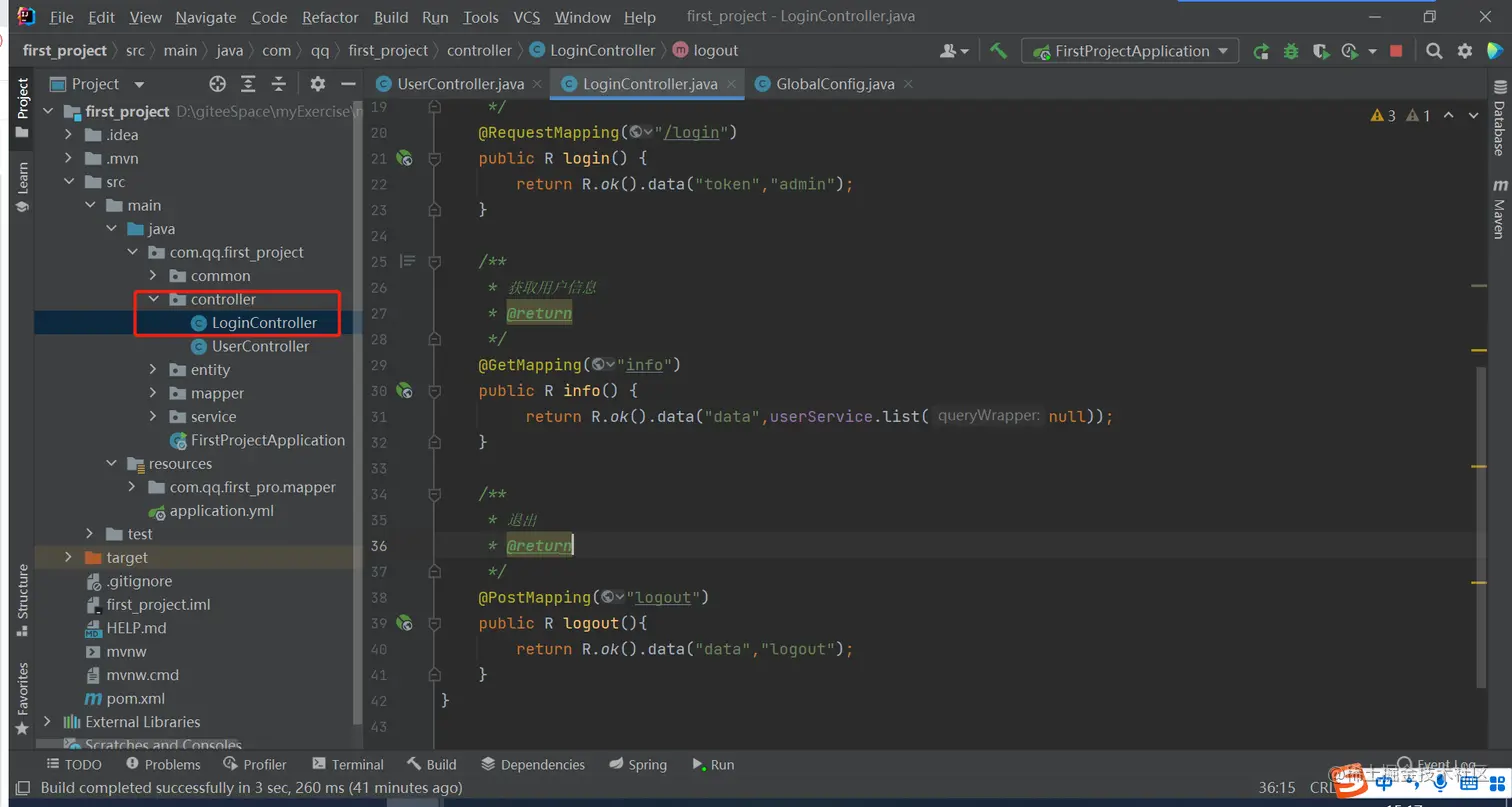This screenshot has width=1512, height=807.
Task: Switch to the UserController.java tab
Action: click(460, 84)
